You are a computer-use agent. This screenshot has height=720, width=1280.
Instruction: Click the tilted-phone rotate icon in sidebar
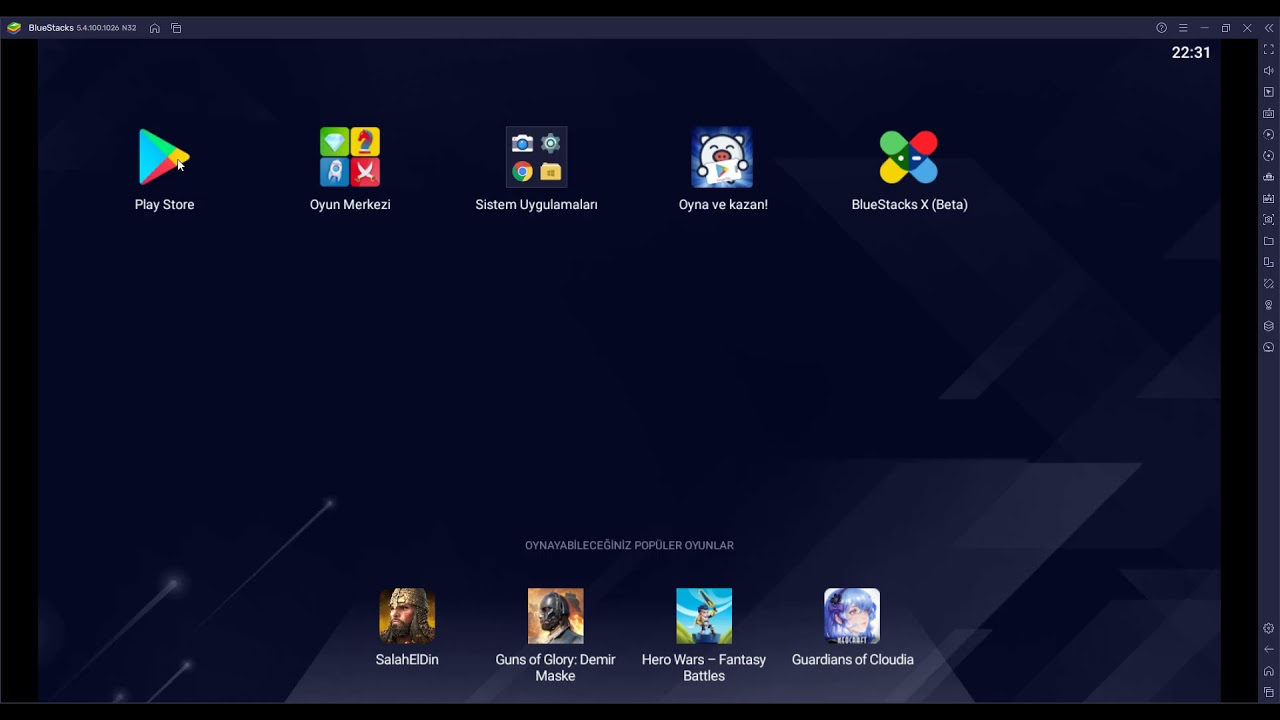tap(1269, 284)
